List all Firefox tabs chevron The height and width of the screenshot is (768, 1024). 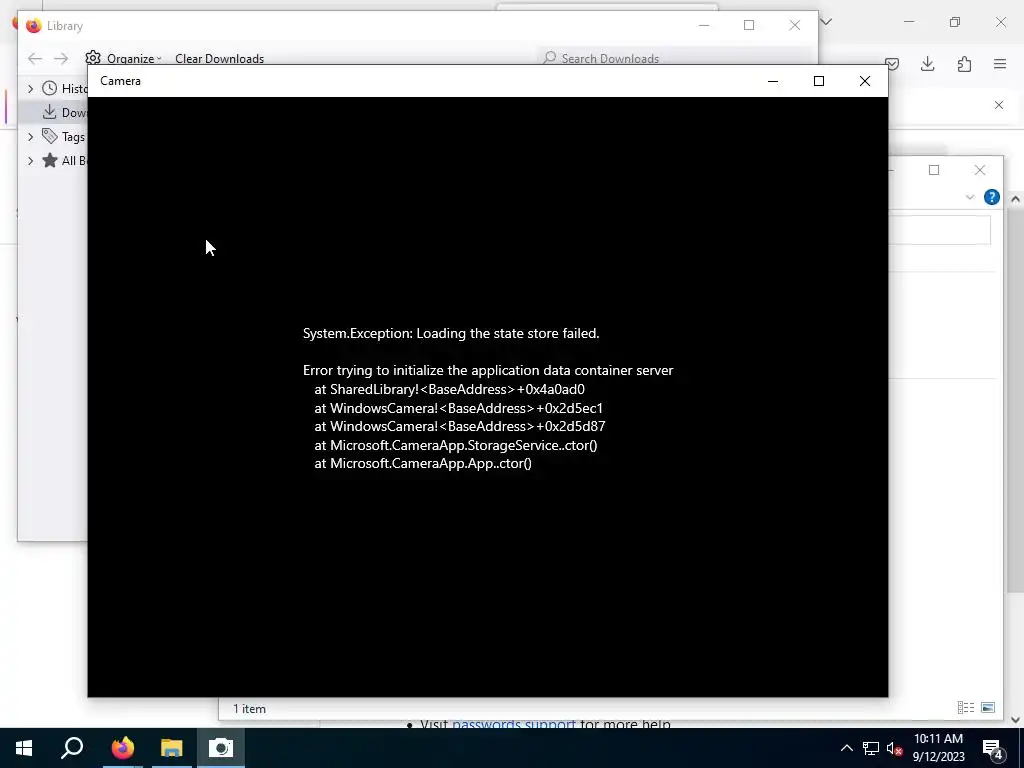[826, 22]
